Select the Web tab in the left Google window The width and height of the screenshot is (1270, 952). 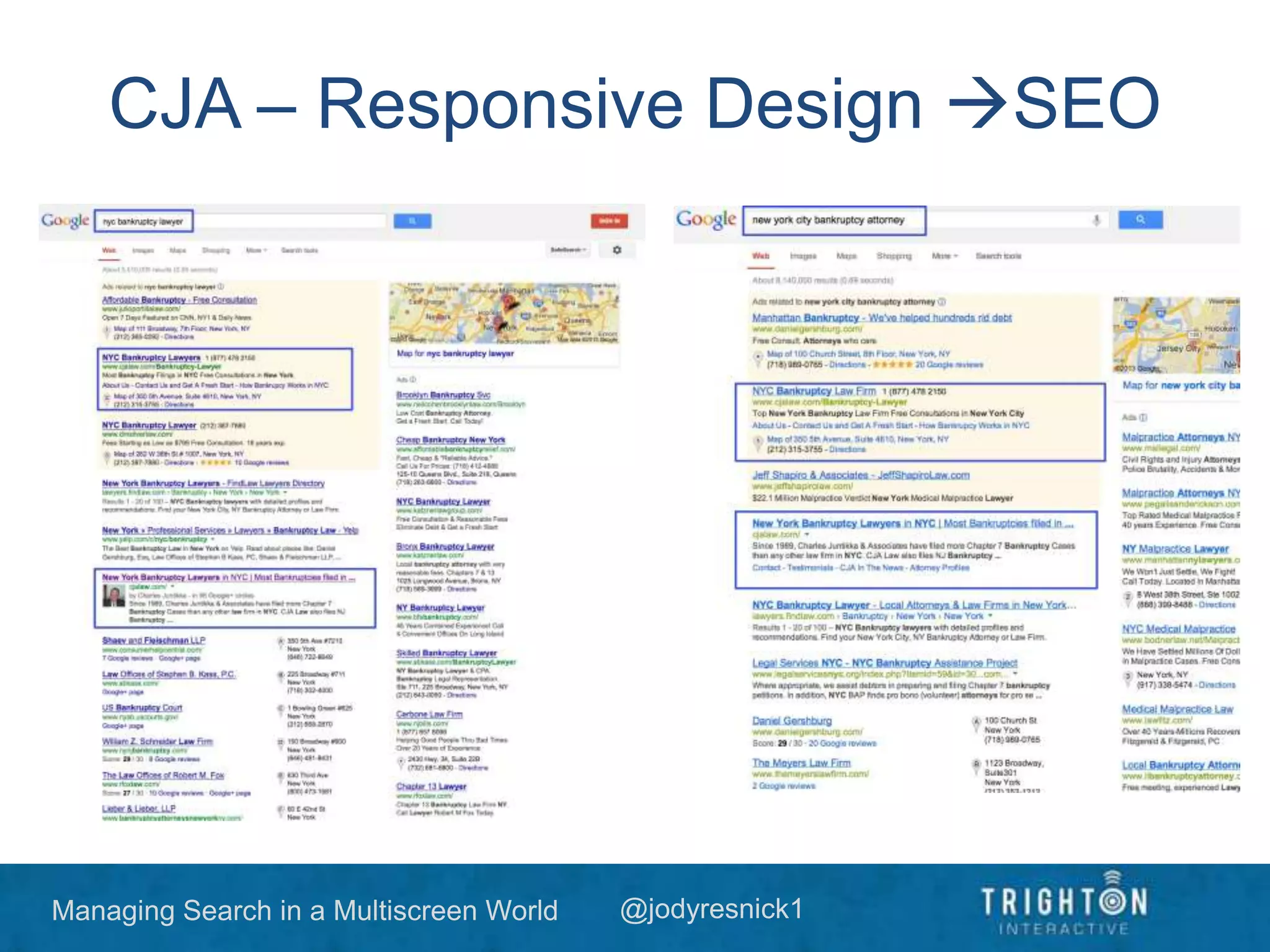pos(109,250)
